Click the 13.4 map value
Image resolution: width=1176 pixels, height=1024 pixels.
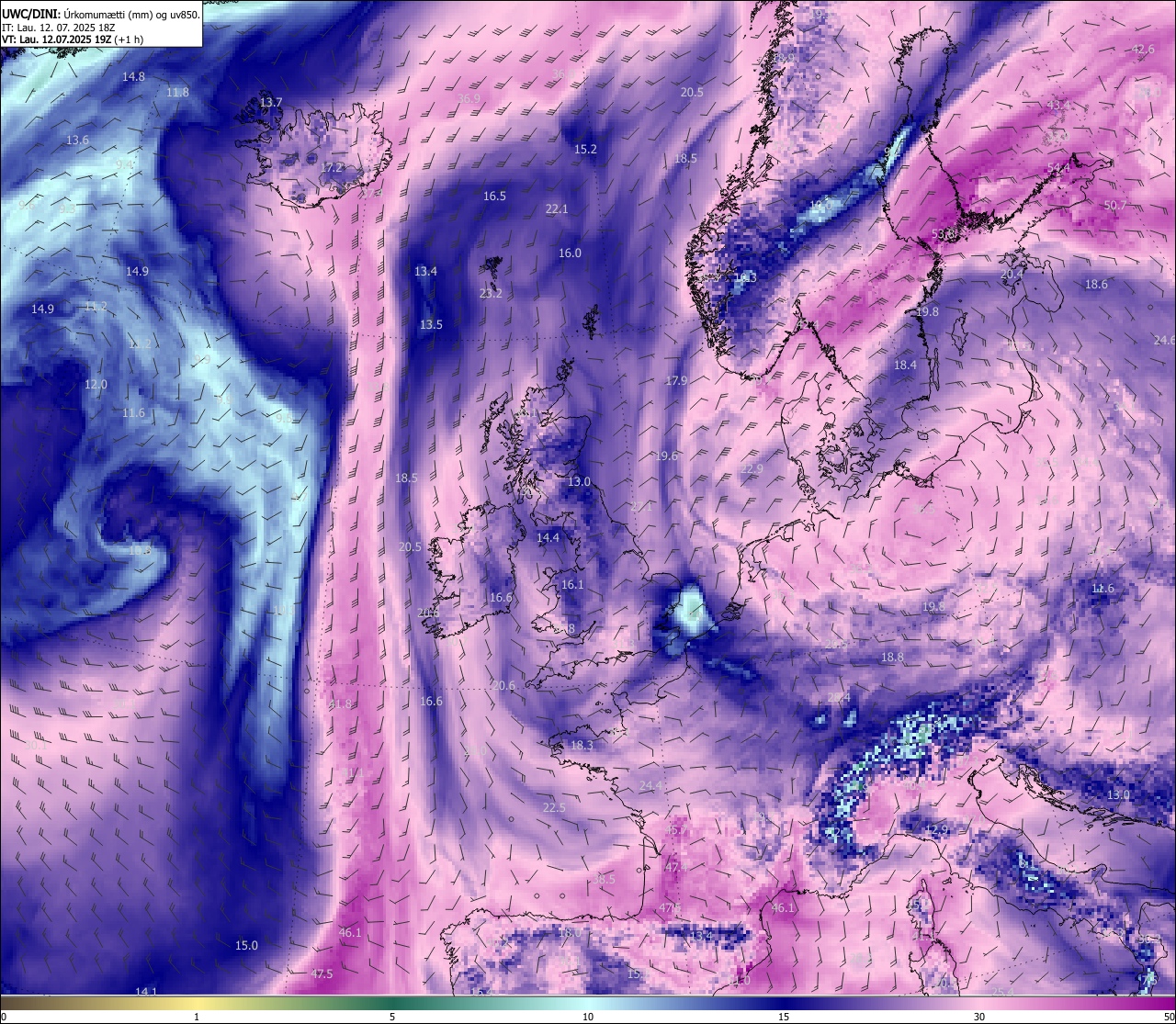click(425, 272)
